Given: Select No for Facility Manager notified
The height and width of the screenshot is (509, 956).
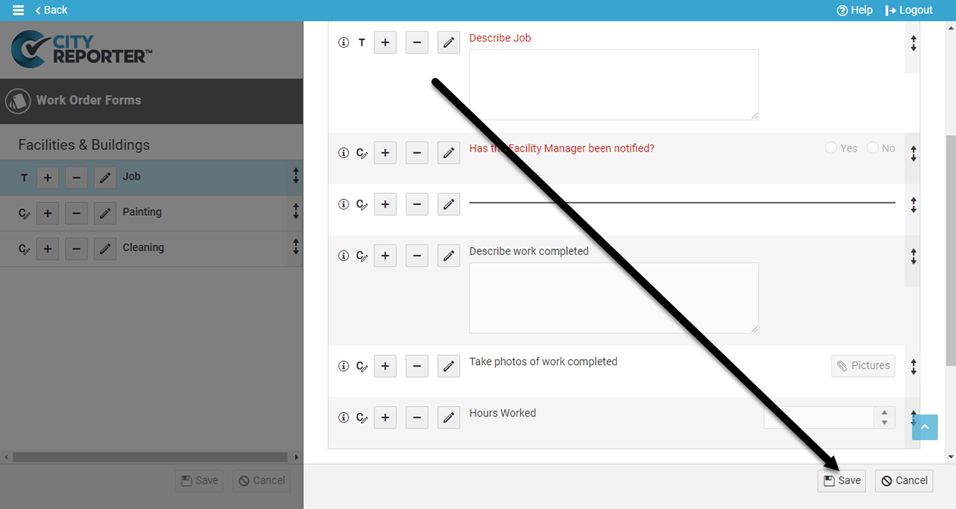Looking at the screenshot, I should pyautogui.click(x=873, y=148).
